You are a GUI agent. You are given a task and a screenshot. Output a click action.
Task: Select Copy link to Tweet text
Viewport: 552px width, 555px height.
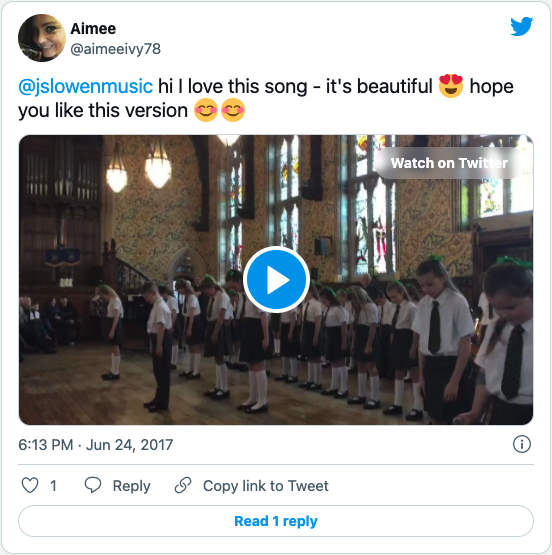(x=266, y=486)
